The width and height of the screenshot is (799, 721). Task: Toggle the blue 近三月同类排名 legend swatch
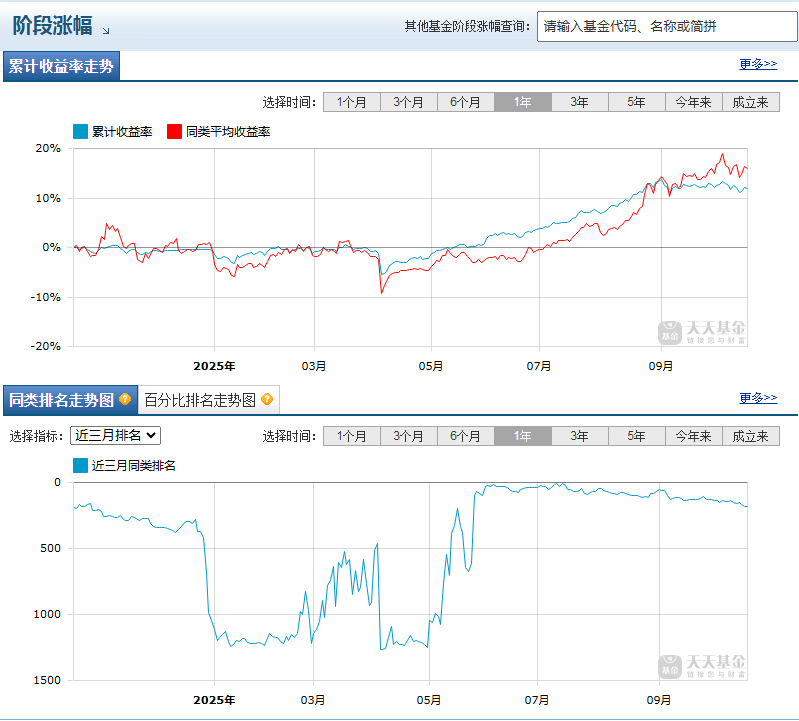point(81,465)
